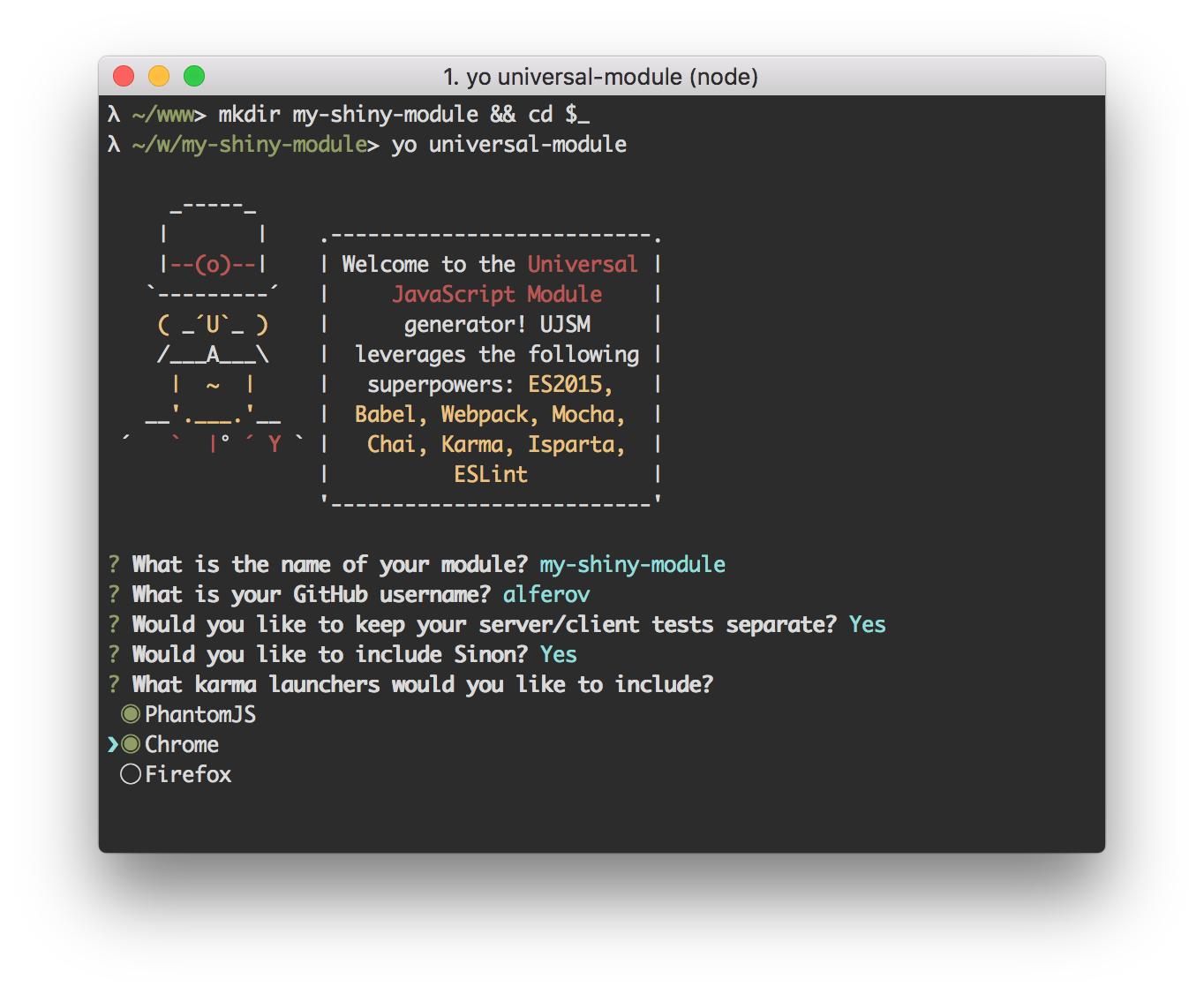Toggle the PhantomJS launcher option
1204x994 pixels.
coord(189,714)
